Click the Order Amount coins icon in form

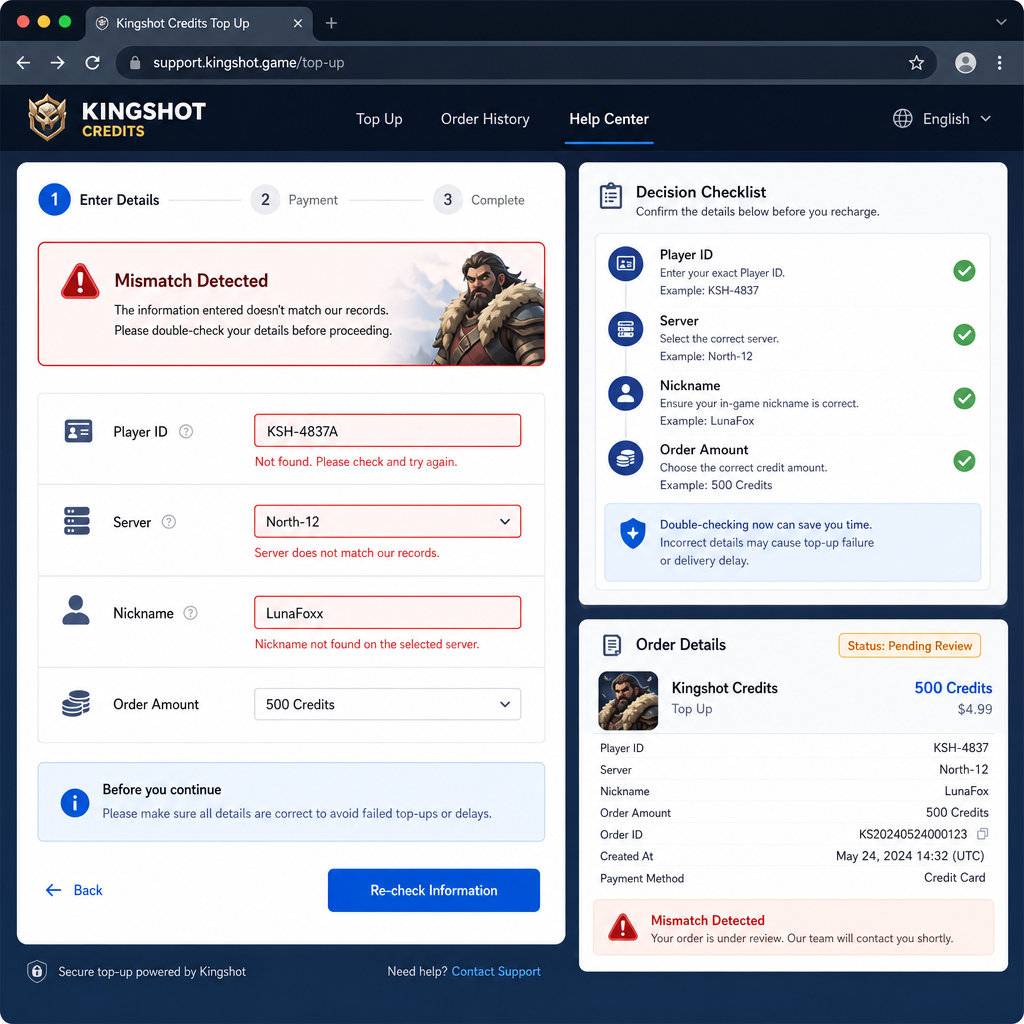pos(76,703)
